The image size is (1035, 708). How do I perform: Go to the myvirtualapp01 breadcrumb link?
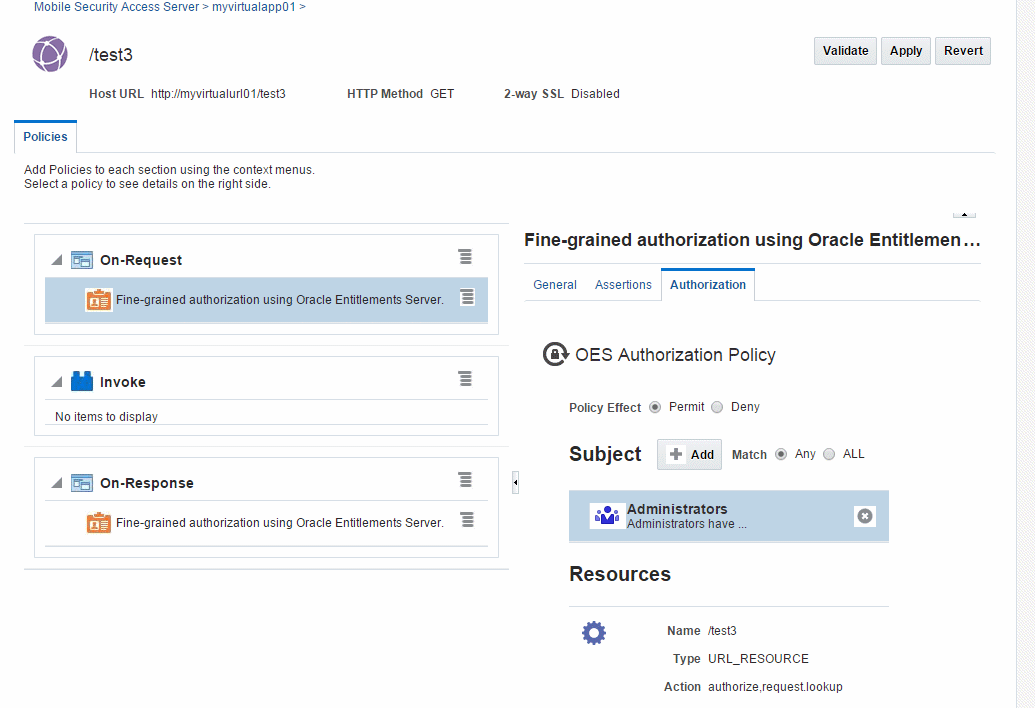pos(253,7)
